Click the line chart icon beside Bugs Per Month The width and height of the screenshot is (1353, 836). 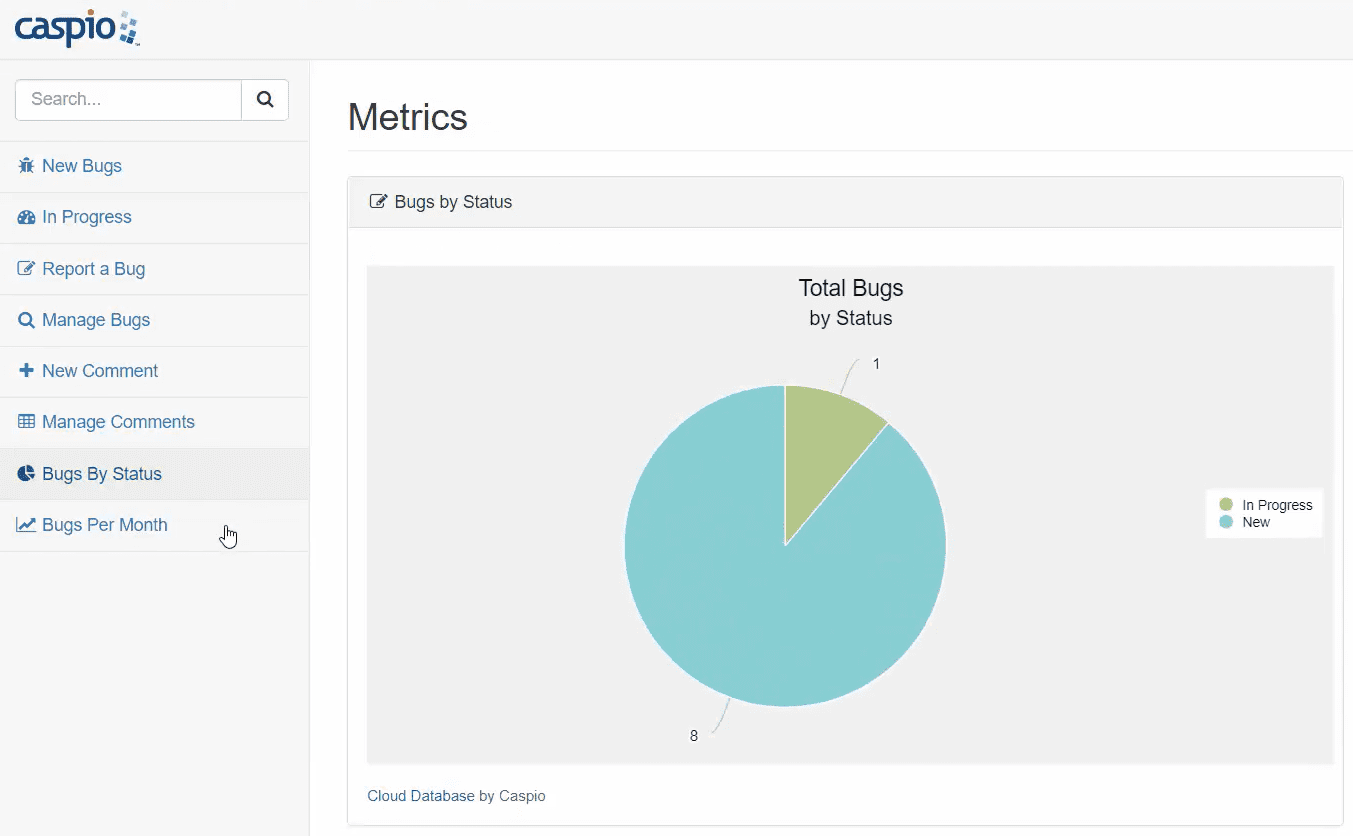[26, 525]
